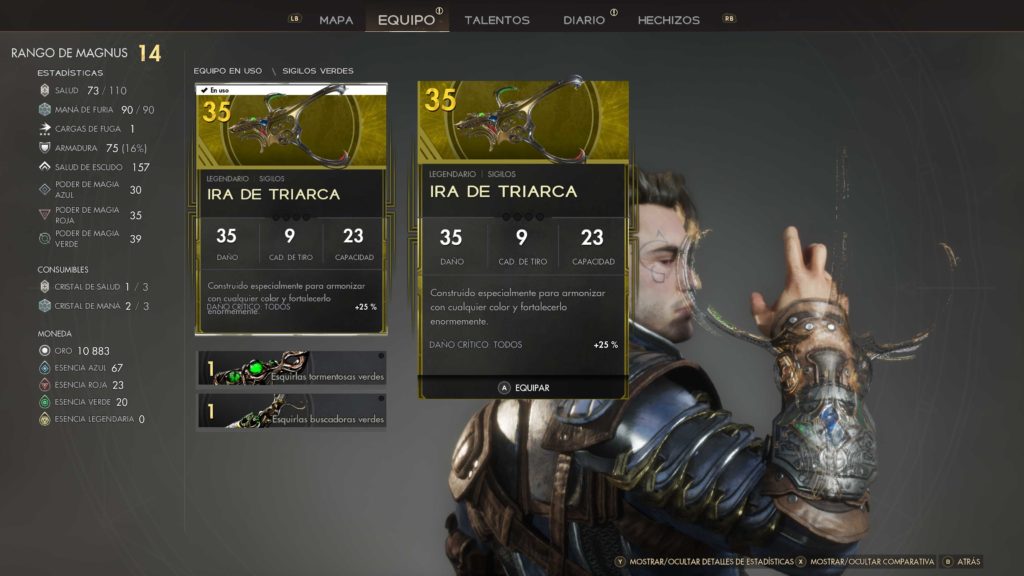Image resolution: width=1024 pixels, height=576 pixels.
Task: Click the Esencia roja icon
Action: click(x=44, y=385)
